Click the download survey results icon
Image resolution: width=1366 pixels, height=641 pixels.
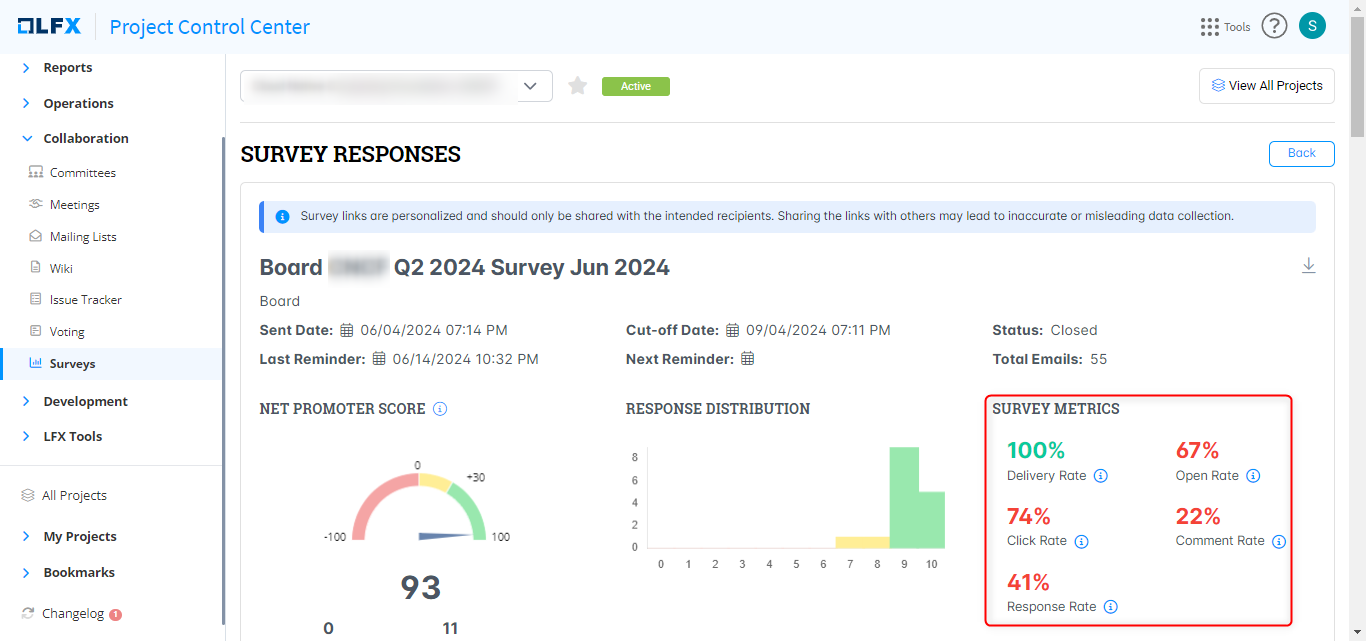pyautogui.click(x=1308, y=266)
